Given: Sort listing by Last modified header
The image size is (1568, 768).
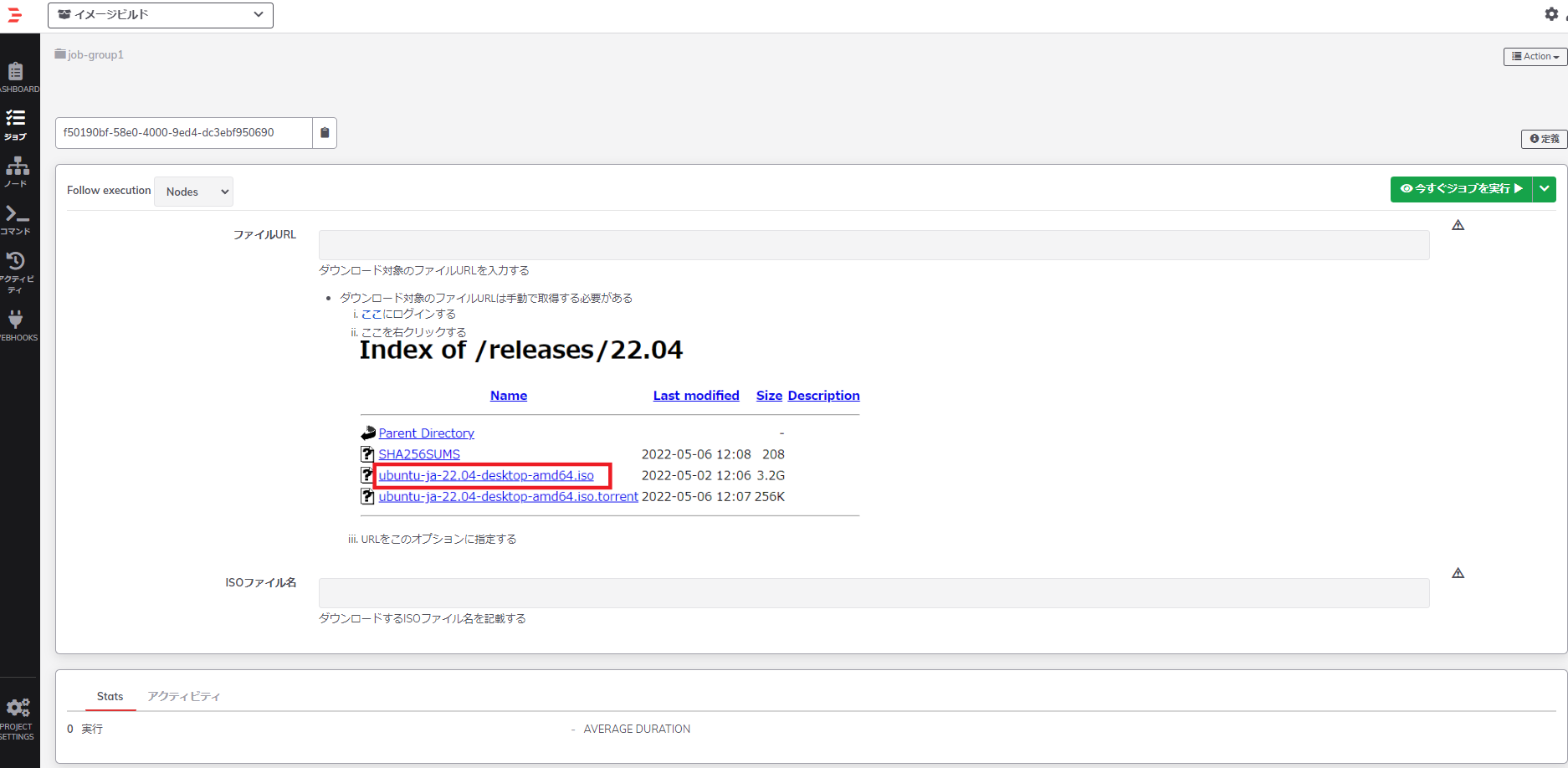Looking at the screenshot, I should 696,396.
